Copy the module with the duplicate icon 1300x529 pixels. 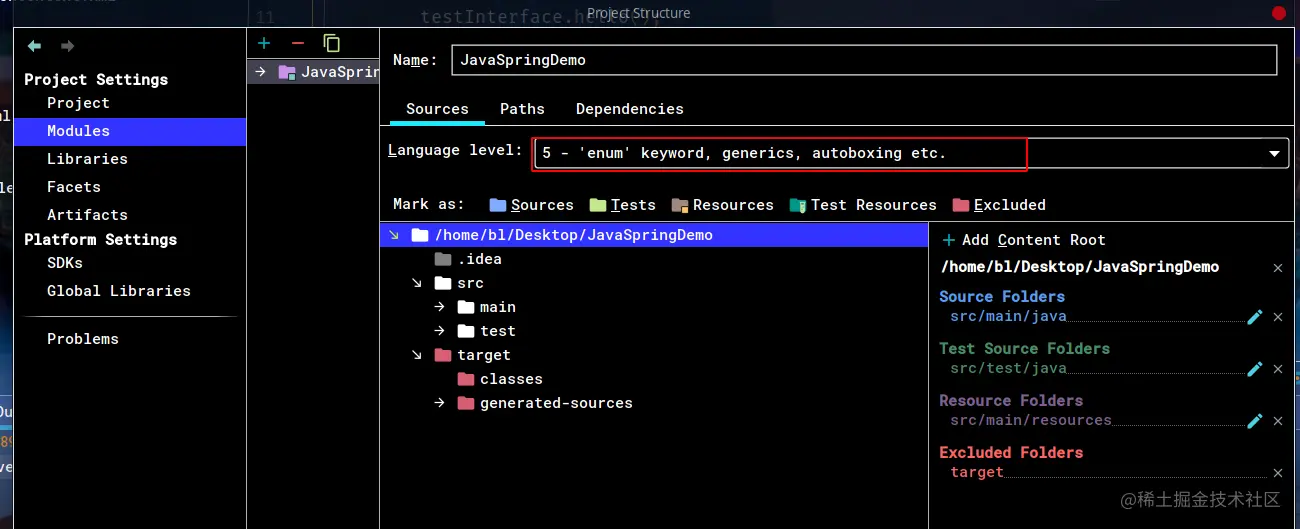pos(331,43)
